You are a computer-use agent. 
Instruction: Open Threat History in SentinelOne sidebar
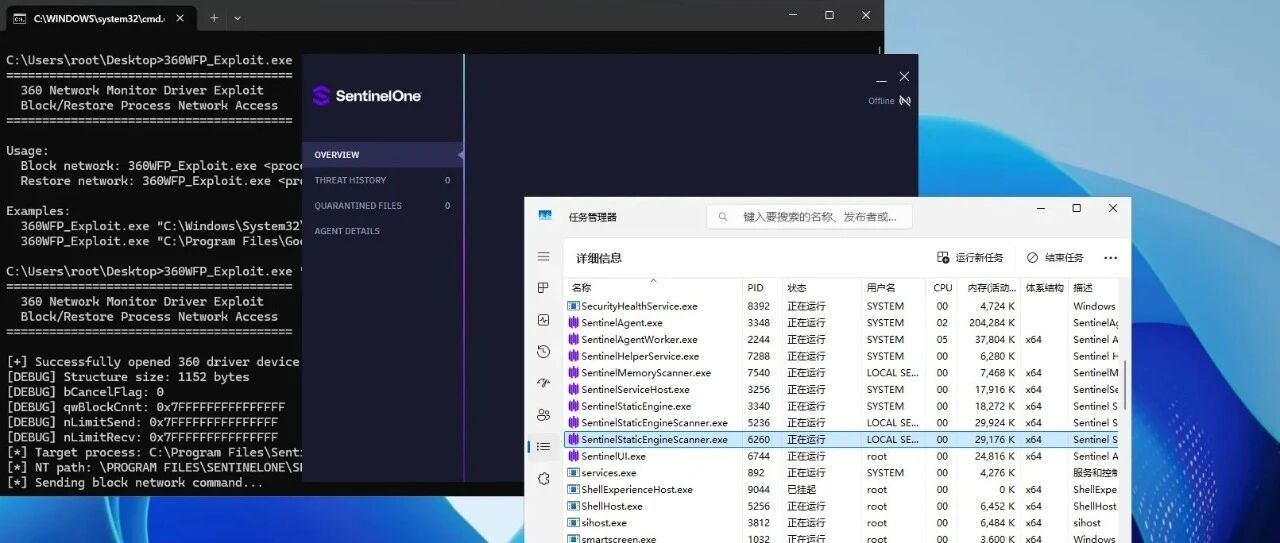click(382, 180)
